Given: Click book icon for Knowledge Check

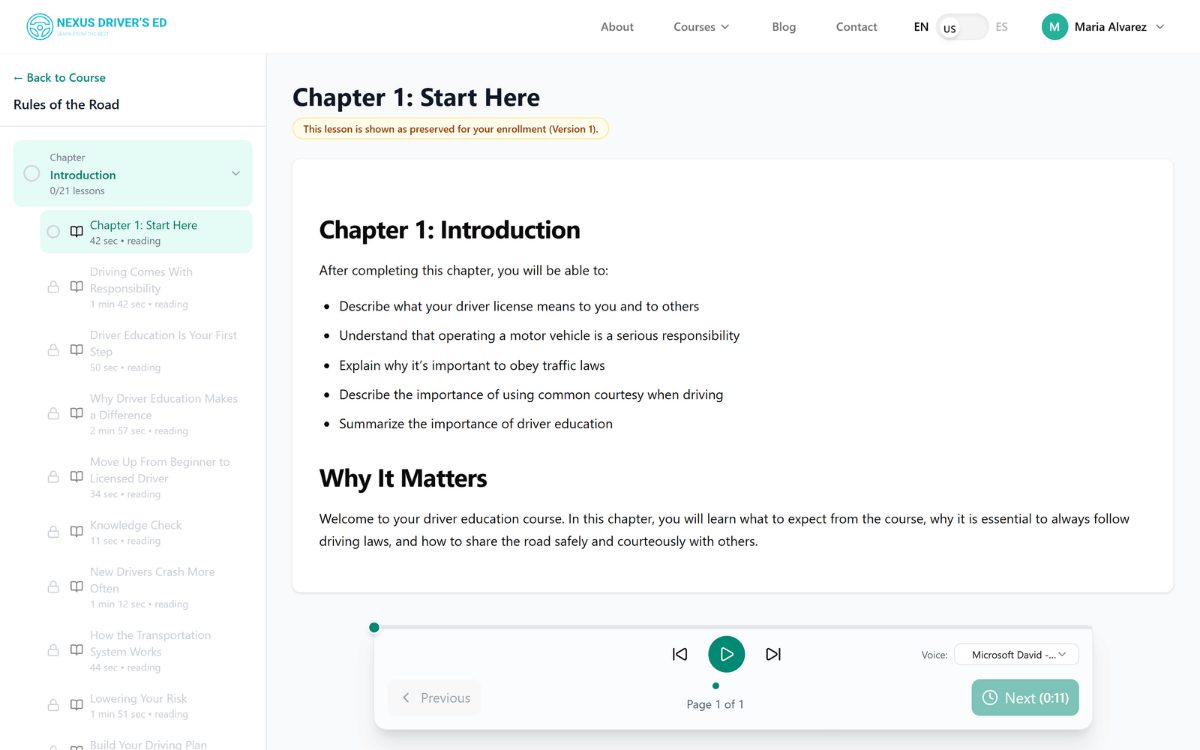Looking at the screenshot, I should (x=77, y=532).
